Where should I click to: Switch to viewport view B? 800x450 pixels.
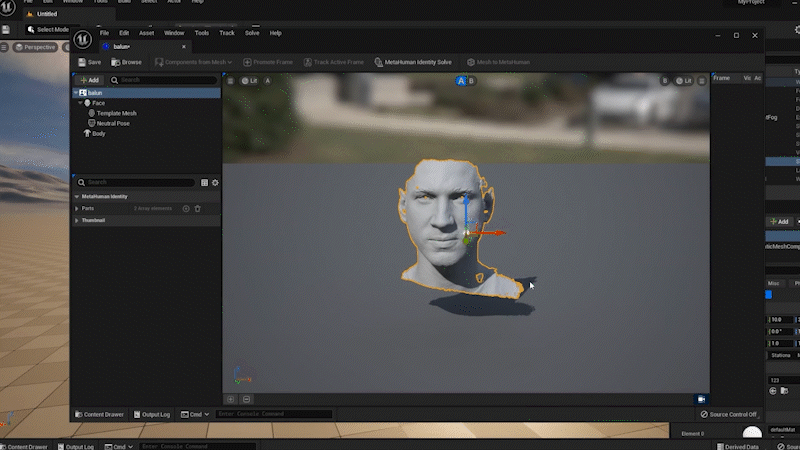(470, 81)
